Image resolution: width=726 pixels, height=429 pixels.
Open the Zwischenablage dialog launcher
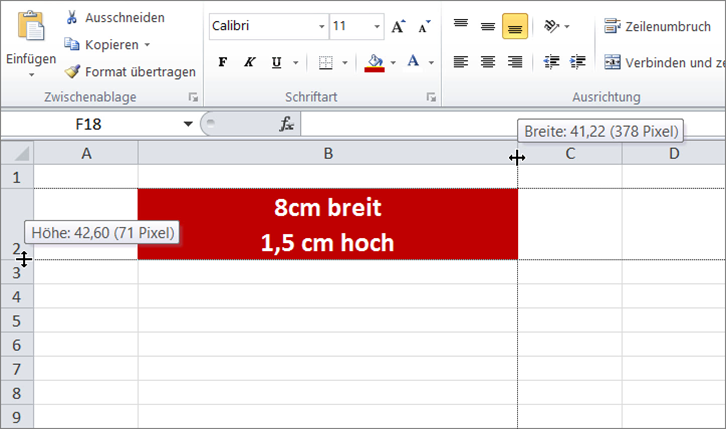[x=193, y=97]
